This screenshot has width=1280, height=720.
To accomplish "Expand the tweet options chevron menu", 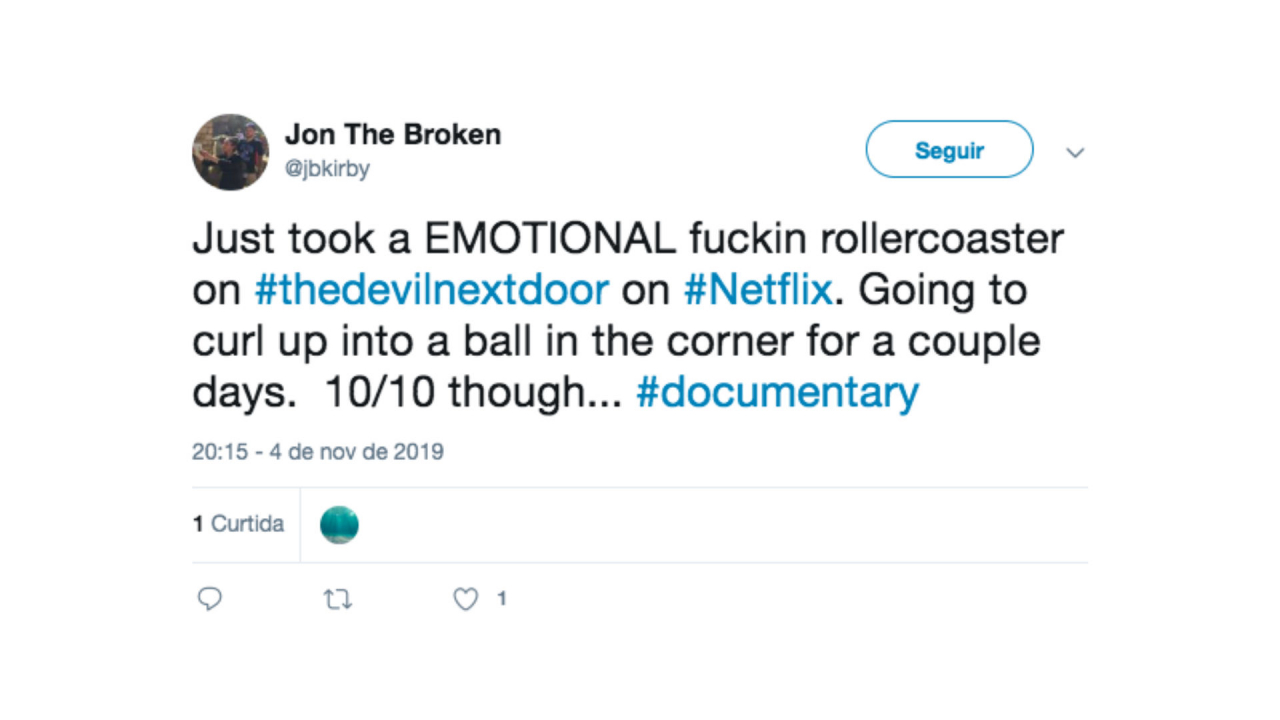I will [1075, 153].
